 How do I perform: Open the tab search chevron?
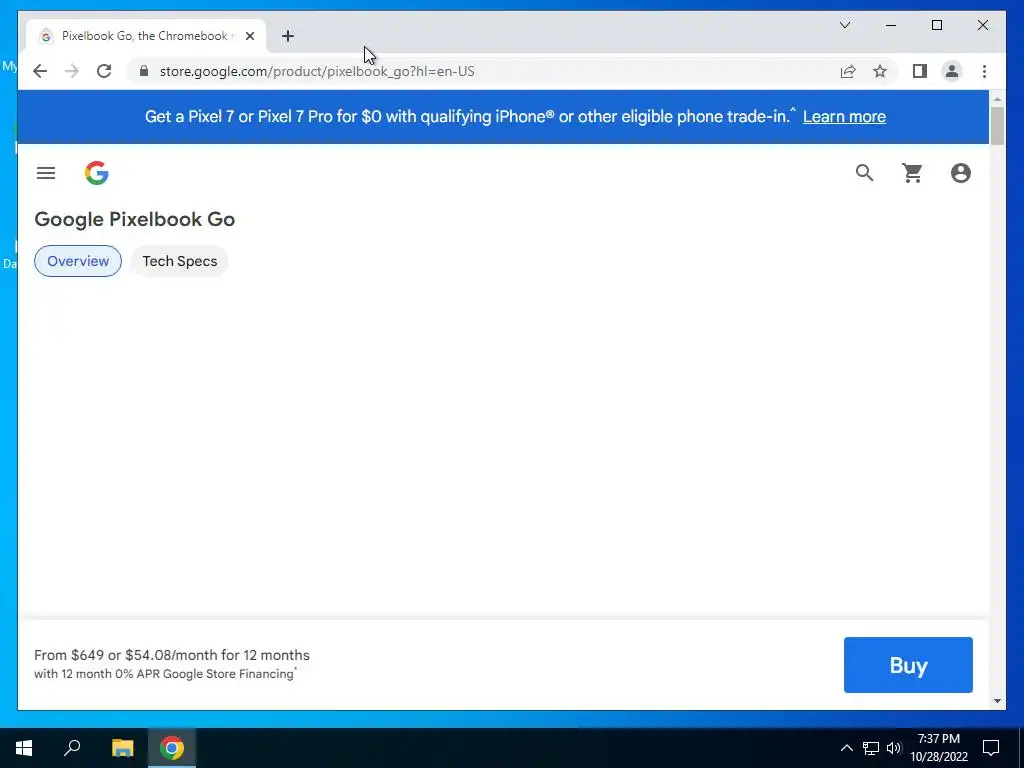point(844,25)
